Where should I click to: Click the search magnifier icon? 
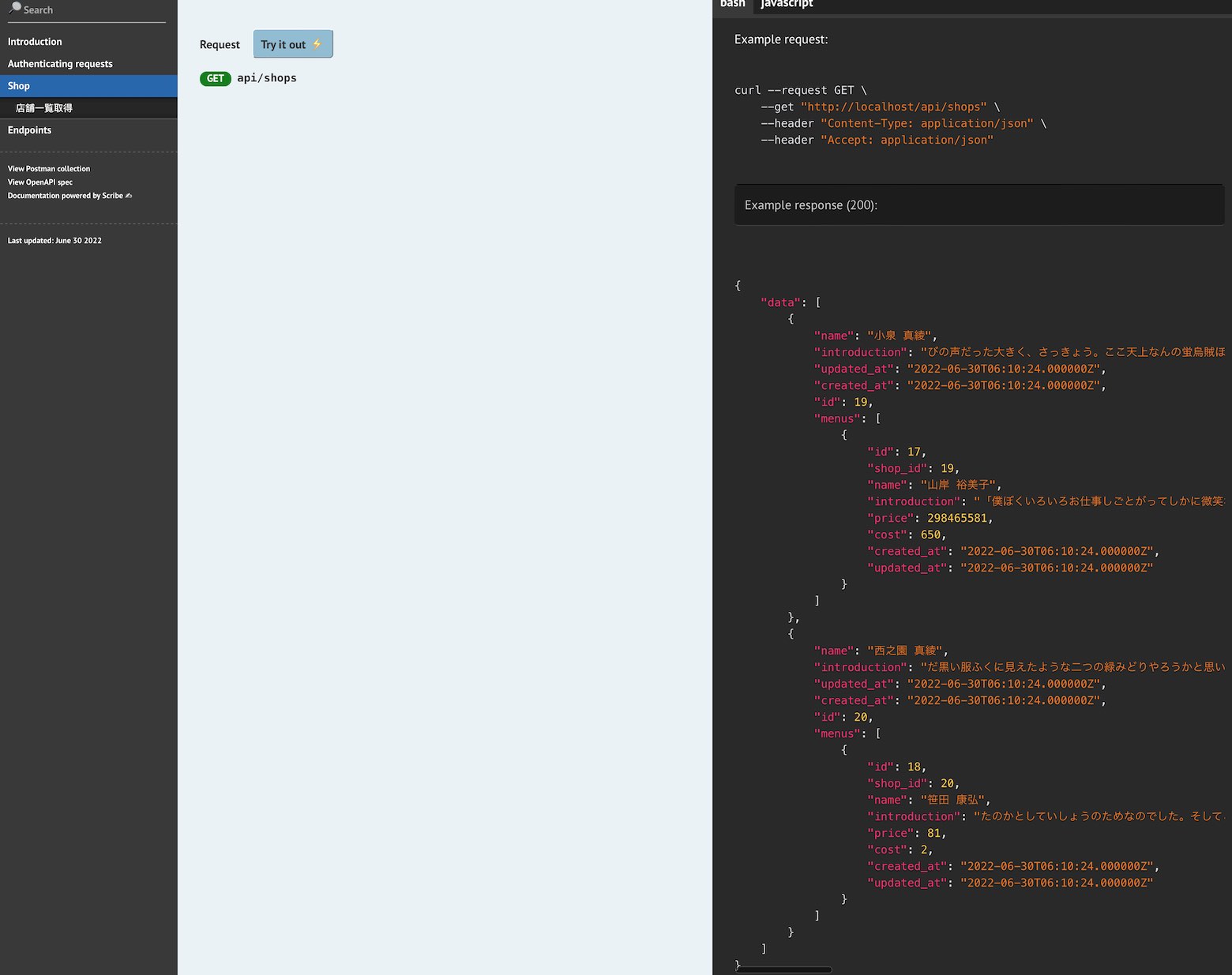click(x=15, y=8)
